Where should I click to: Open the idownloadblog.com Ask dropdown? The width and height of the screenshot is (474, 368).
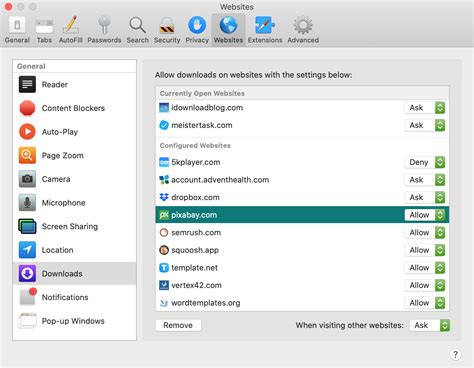[x=425, y=108]
